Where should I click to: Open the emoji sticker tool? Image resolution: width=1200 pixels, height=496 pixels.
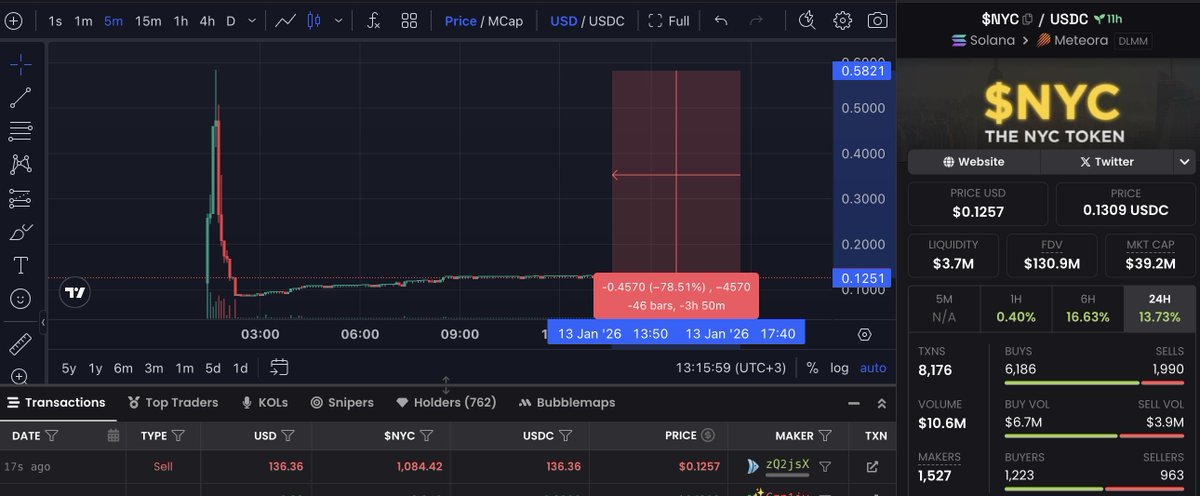[20, 299]
